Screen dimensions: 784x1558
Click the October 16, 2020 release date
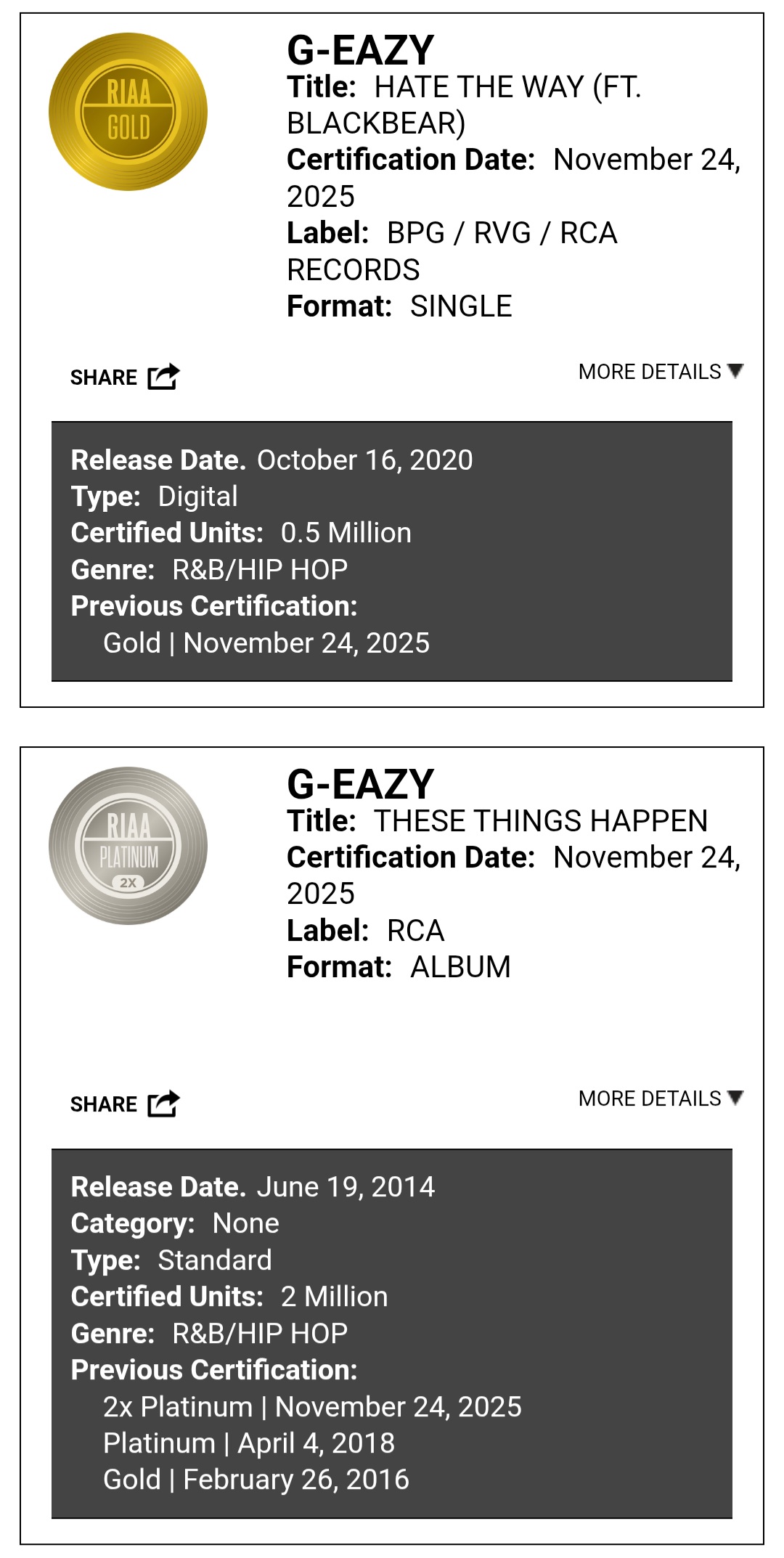pyautogui.click(x=364, y=460)
